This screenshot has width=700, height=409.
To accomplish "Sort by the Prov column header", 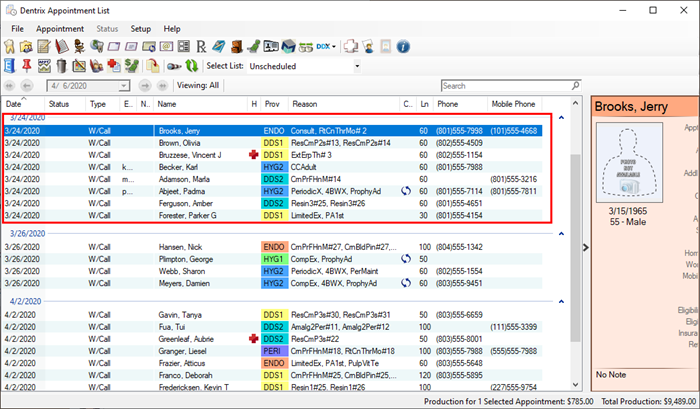I will [x=275, y=104].
